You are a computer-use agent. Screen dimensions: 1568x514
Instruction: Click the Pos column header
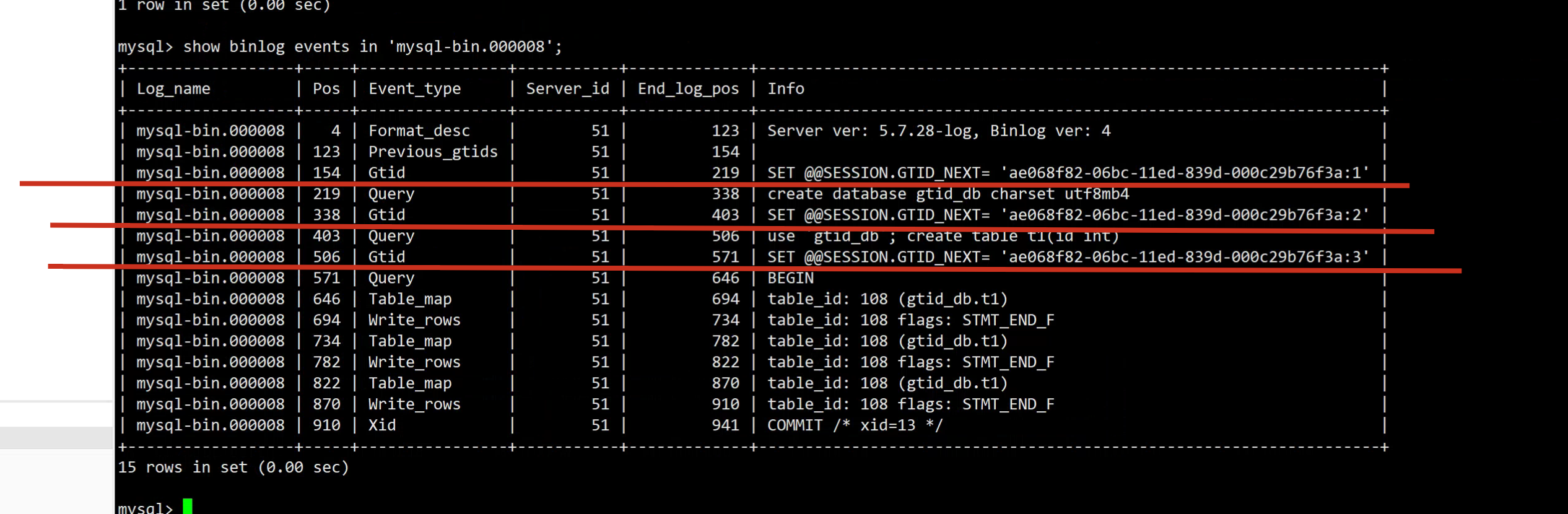[326, 89]
